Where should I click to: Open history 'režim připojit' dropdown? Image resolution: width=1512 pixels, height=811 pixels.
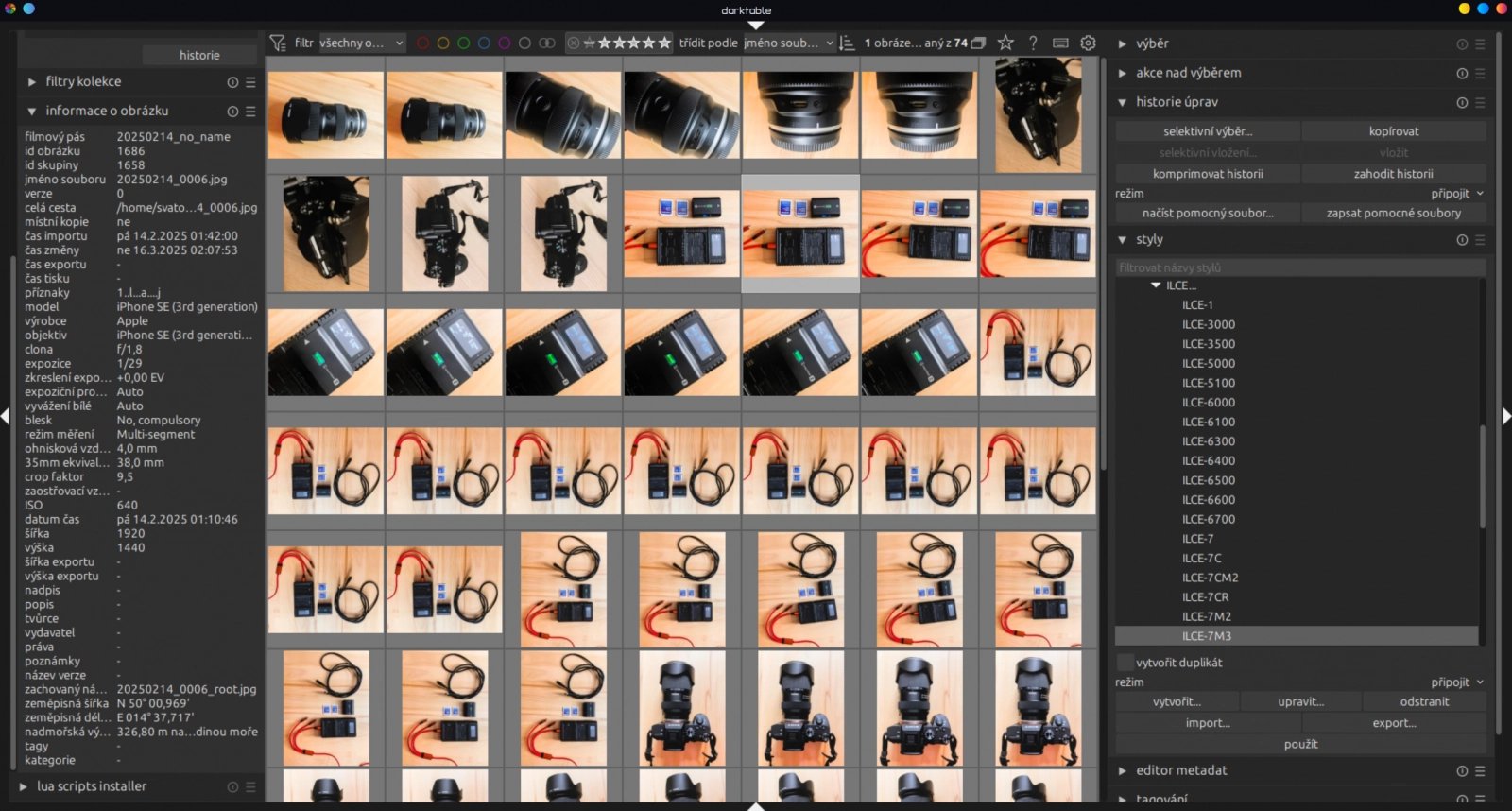(x=1457, y=194)
